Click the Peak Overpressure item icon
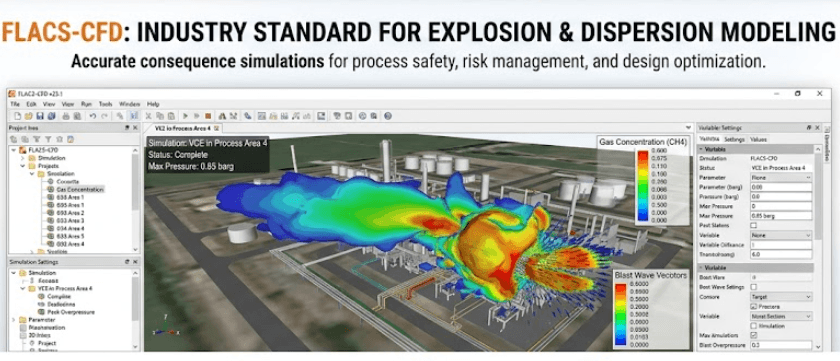The image size is (840, 361). (42, 312)
